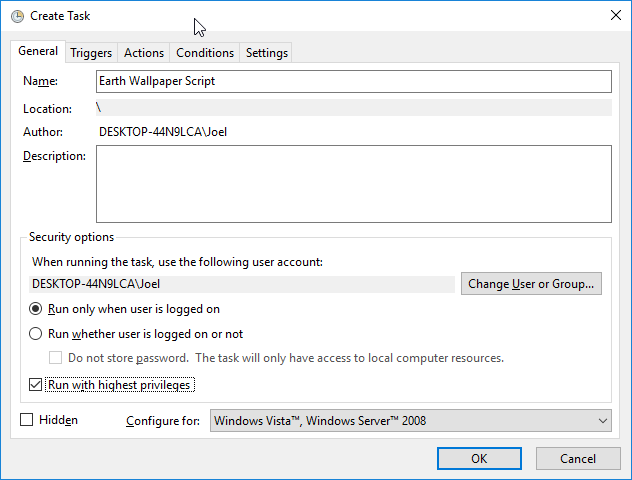Open the Triggers tab
Viewport: 632px width, 480px height.
[x=91, y=53]
